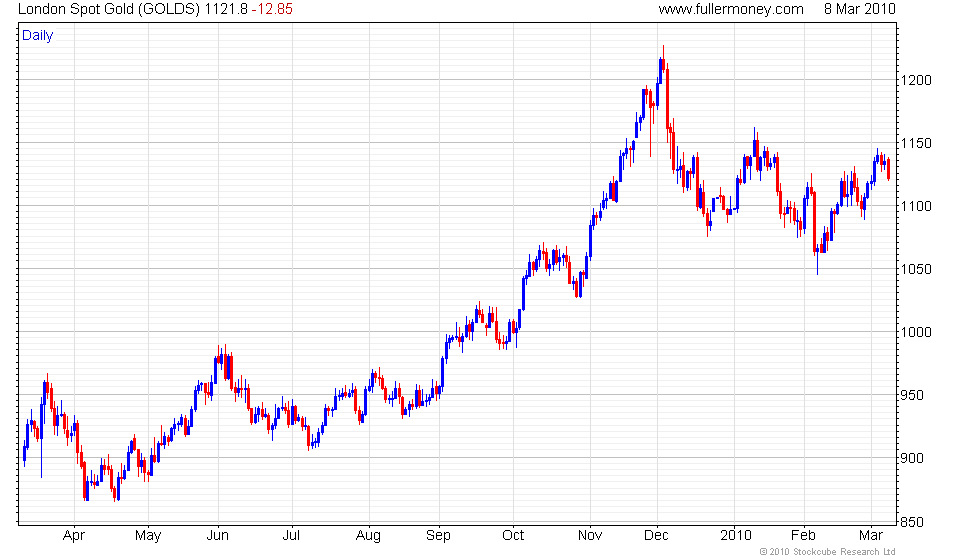Image resolution: width=980 pixels, height=560 pixels.
Task: Click the 'Sep' month axis label
Action: 438,536
